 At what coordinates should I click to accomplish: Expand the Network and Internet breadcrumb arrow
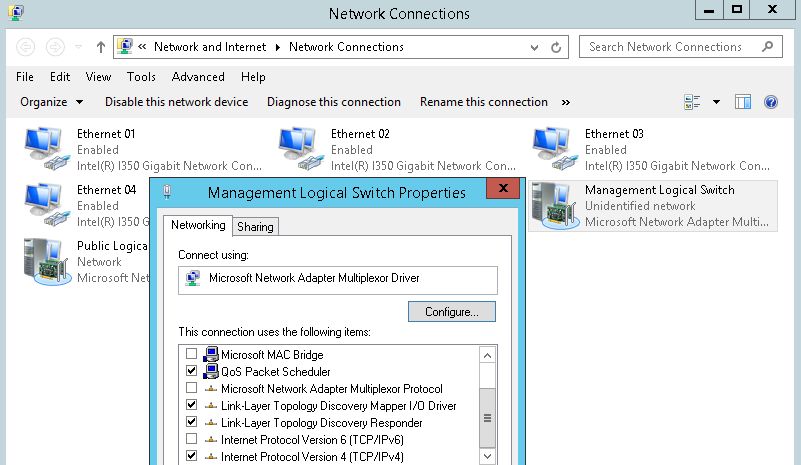[x=278, y=48]
